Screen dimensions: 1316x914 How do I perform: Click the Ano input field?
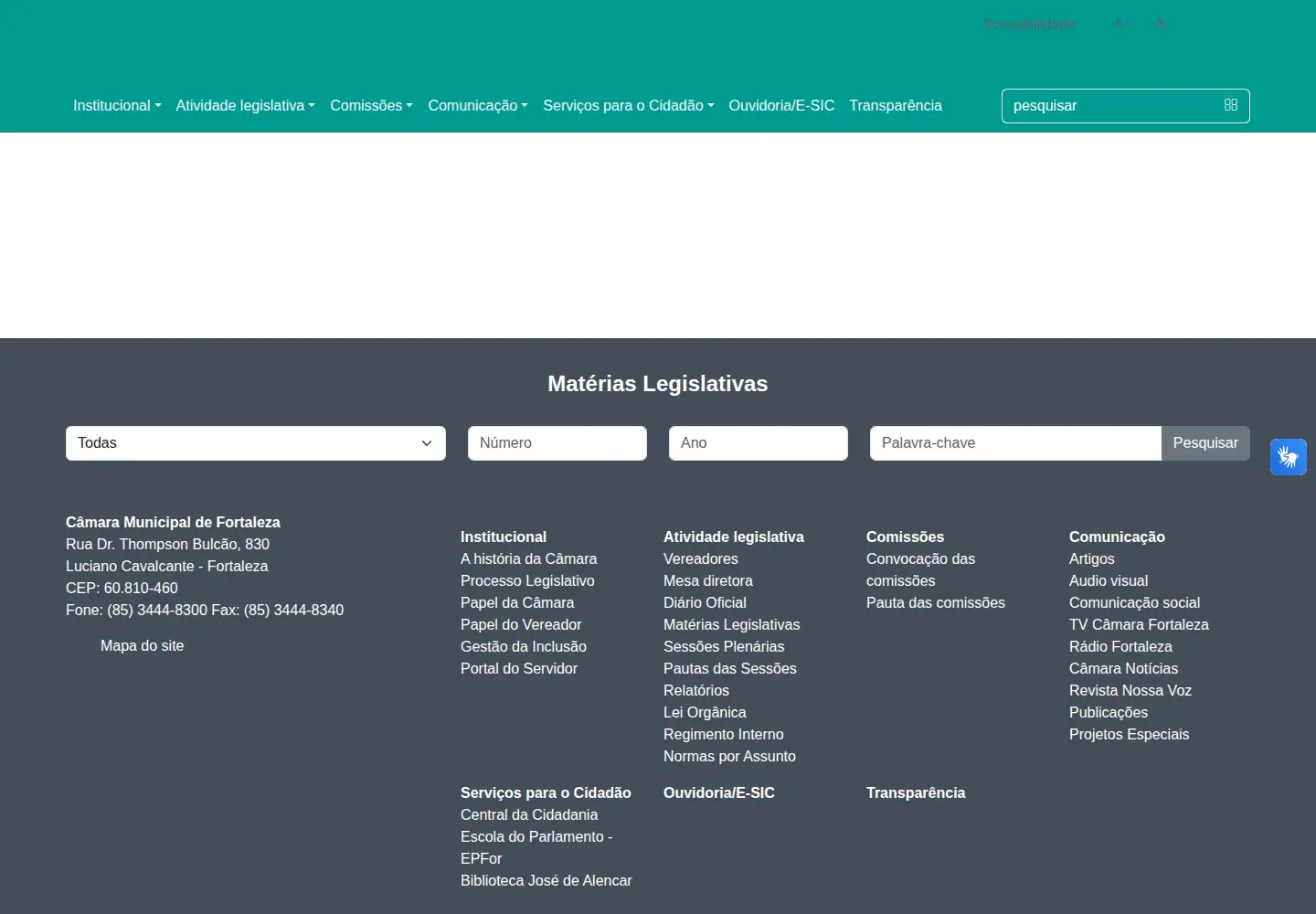759,443
